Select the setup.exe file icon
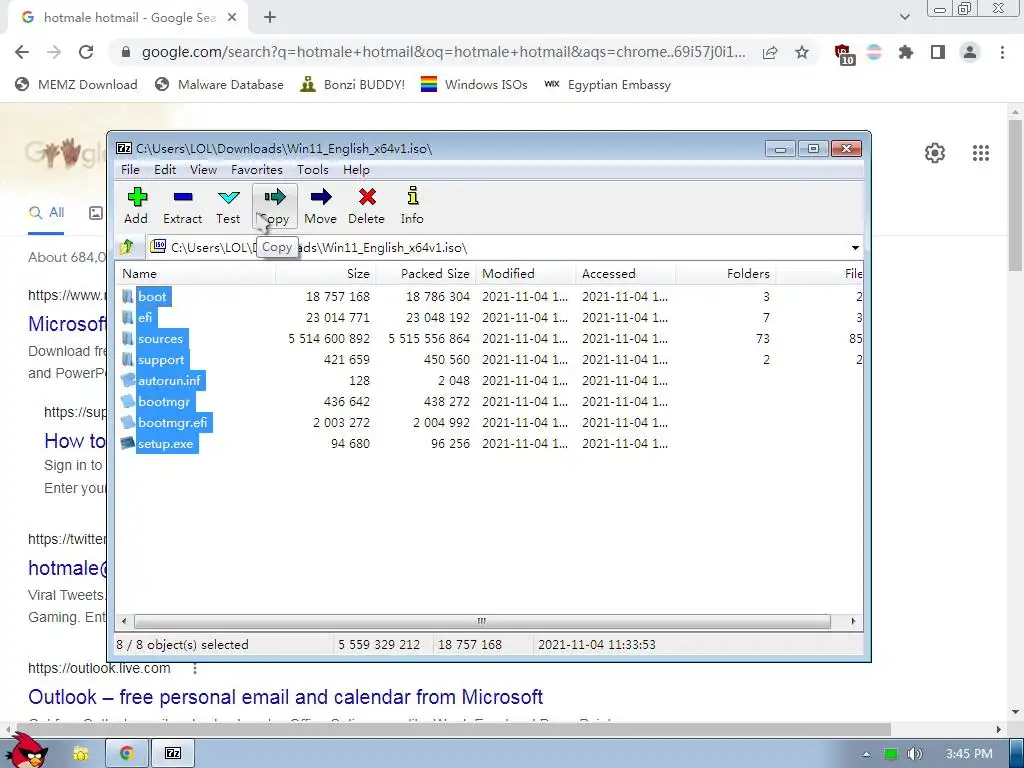Screen dimensions: 1024x768 click(128, 443)
